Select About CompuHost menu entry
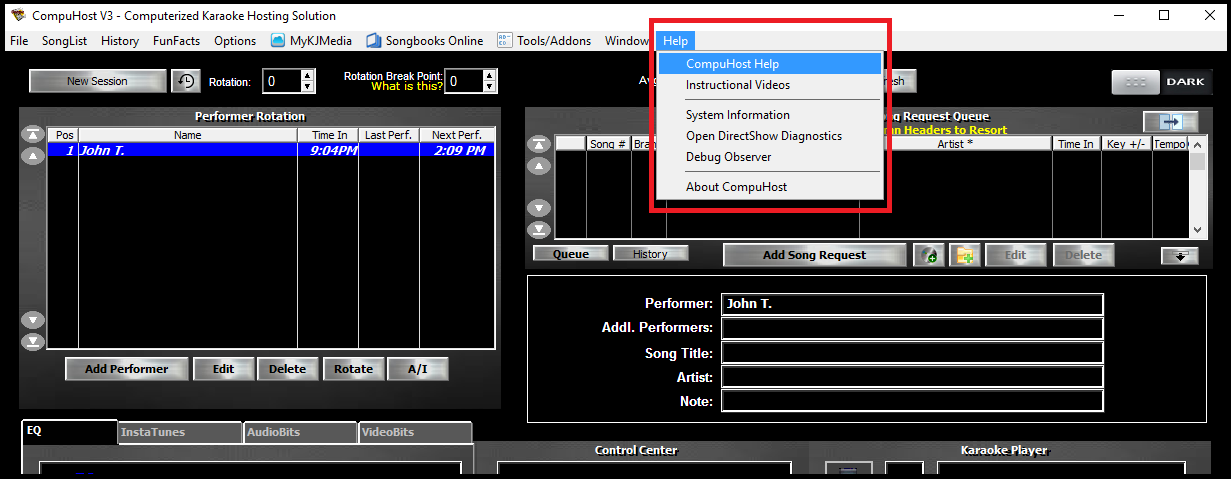 click(736, 187)
